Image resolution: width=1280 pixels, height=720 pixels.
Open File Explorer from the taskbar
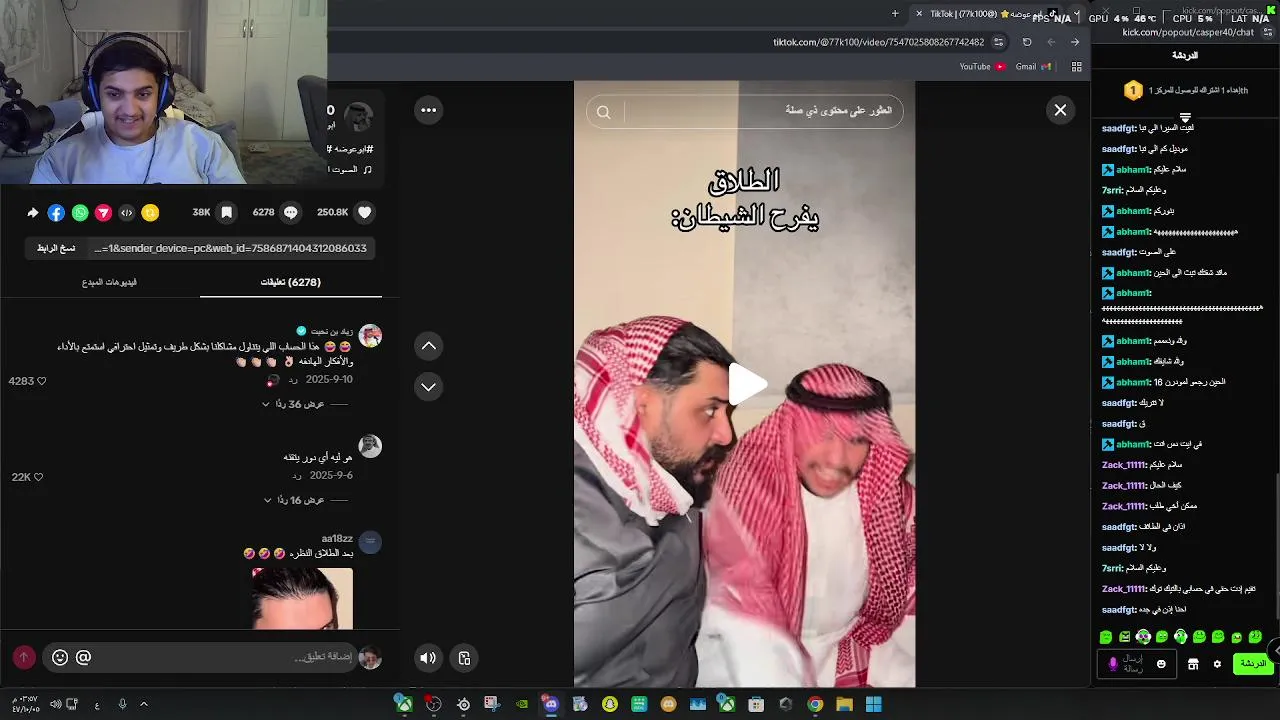pos(844,704)
